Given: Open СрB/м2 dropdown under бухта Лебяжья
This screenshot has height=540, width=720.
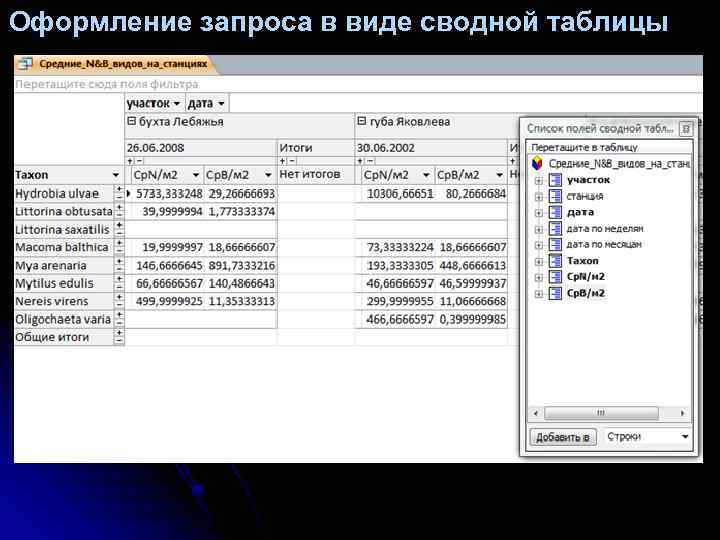Looking at the screenshot, I should point(268,175).
